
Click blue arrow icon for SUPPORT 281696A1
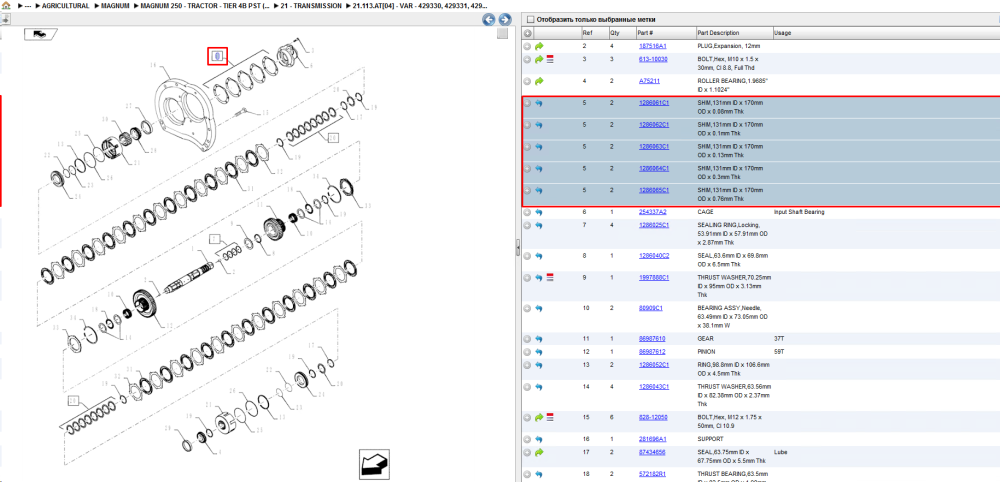pos(539,439)
